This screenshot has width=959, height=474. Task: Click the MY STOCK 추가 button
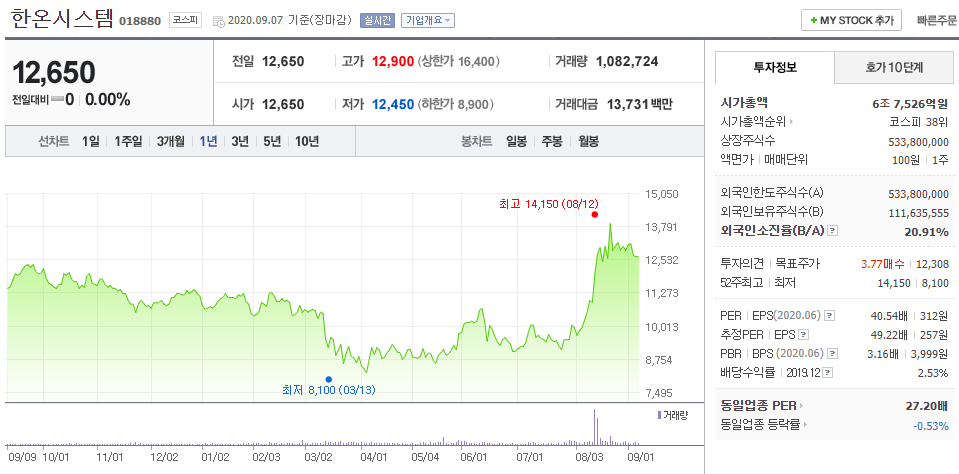click(x=851, y=20)
